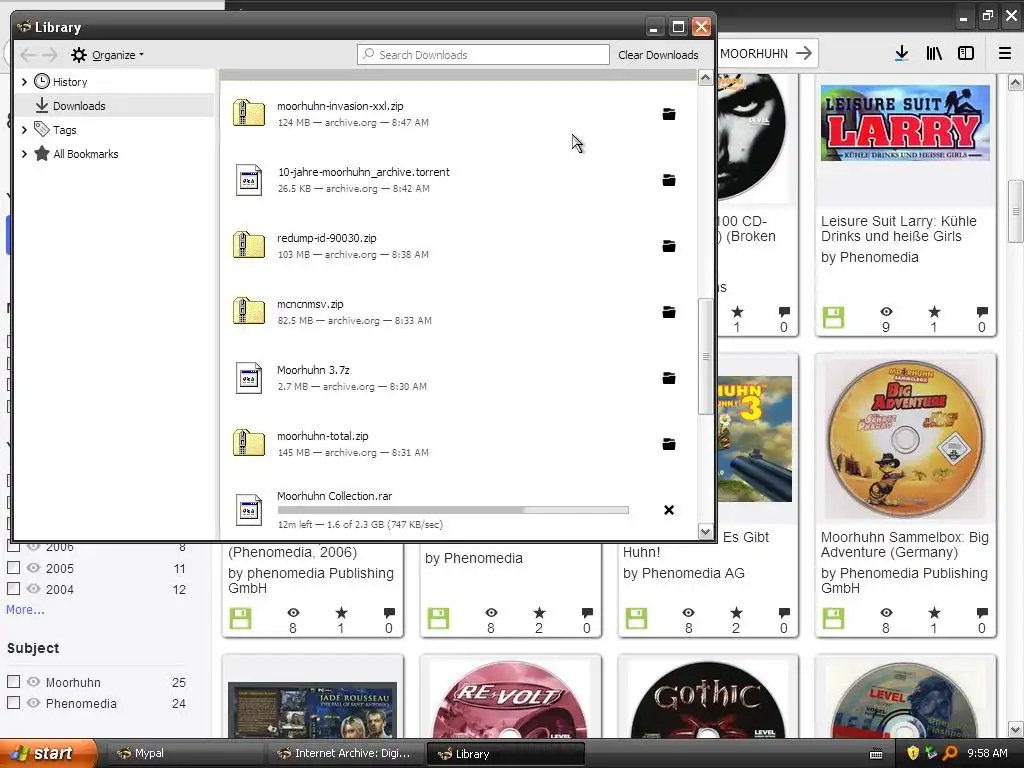Select History in Library sidebar

coord(70,82)
